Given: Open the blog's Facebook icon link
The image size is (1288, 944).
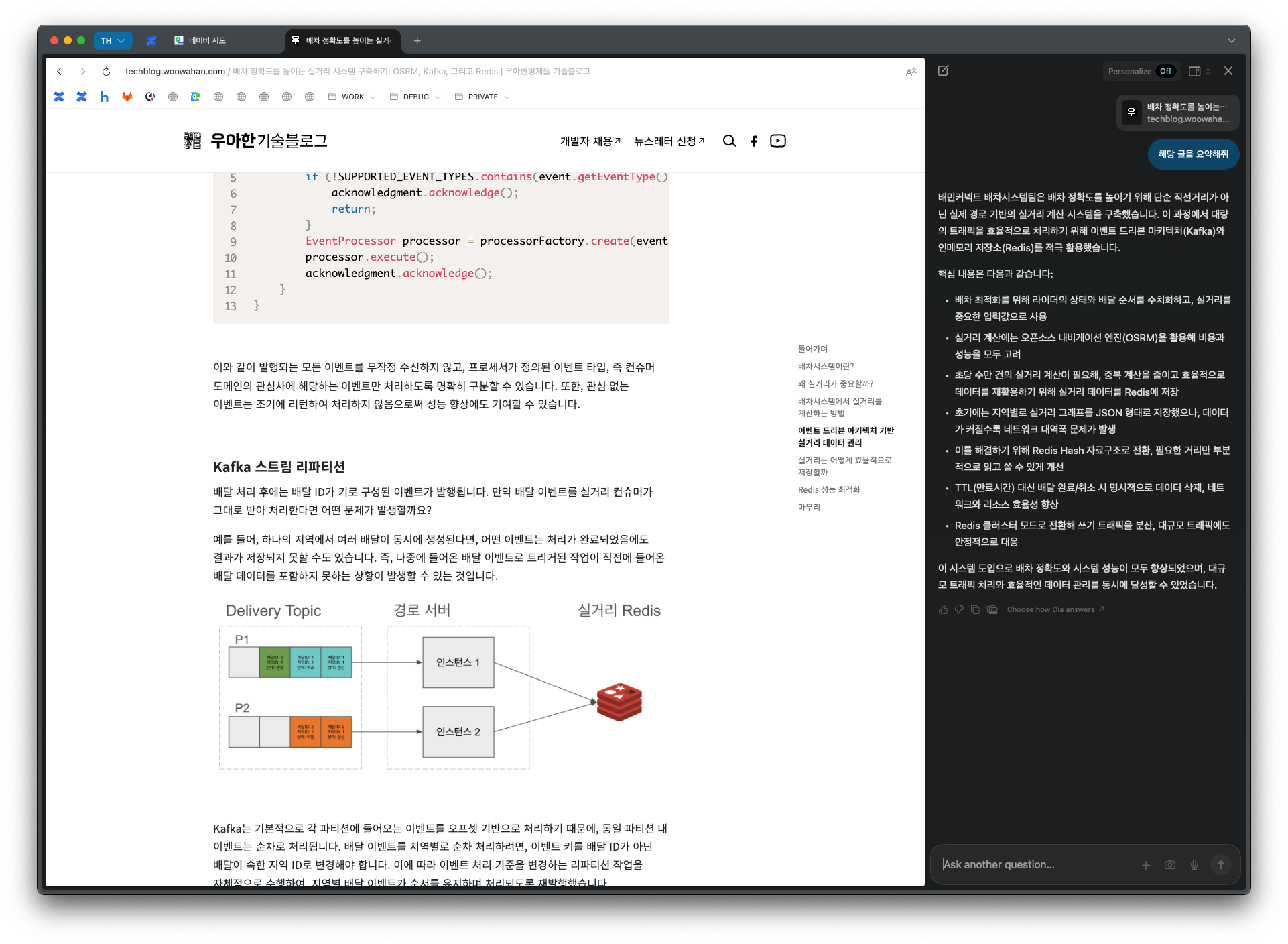Looking at the screenshot, I should (754, 141).
